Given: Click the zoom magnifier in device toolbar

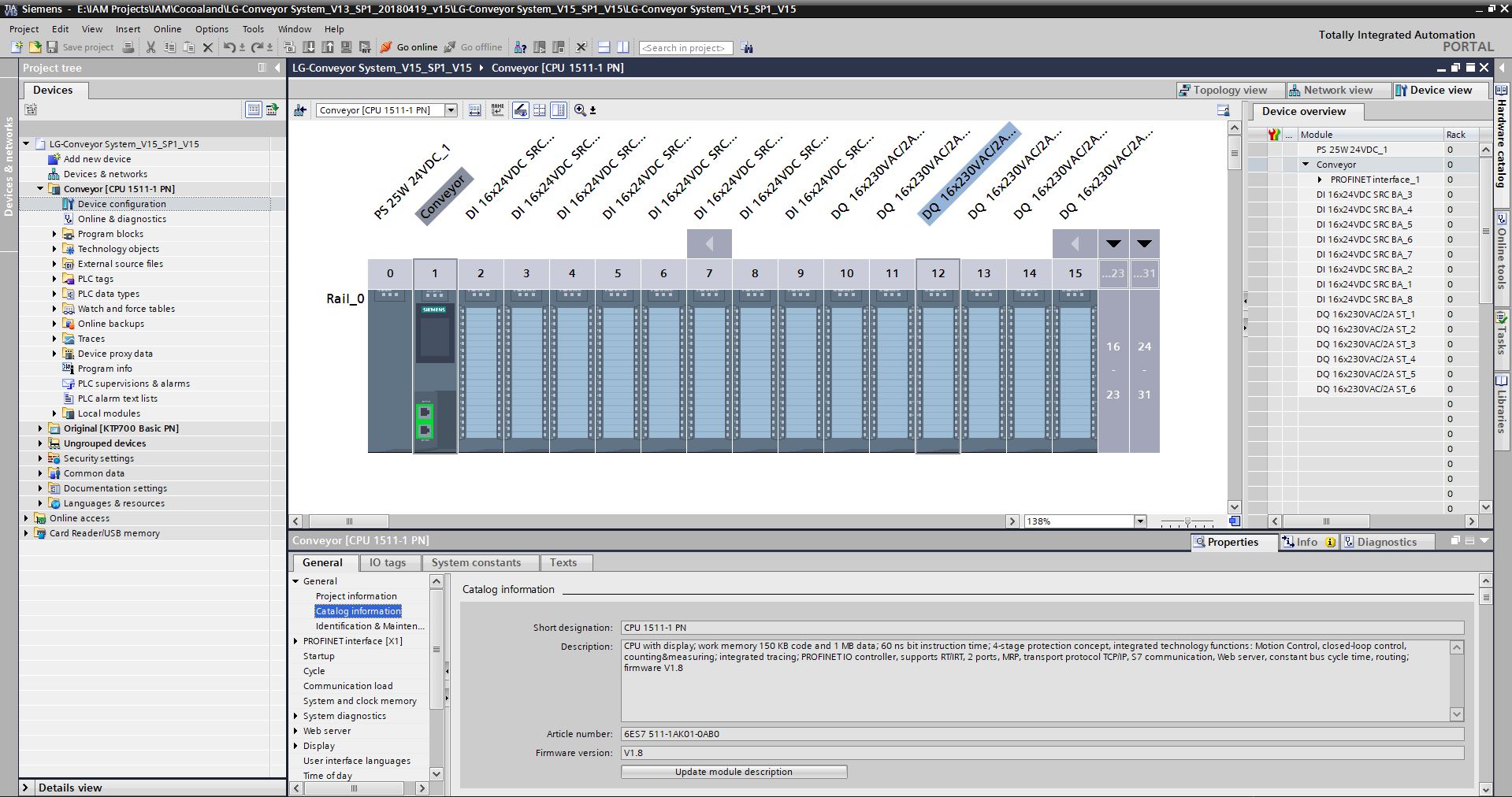Looking at the screenshot, I should (x=580, y=110).
